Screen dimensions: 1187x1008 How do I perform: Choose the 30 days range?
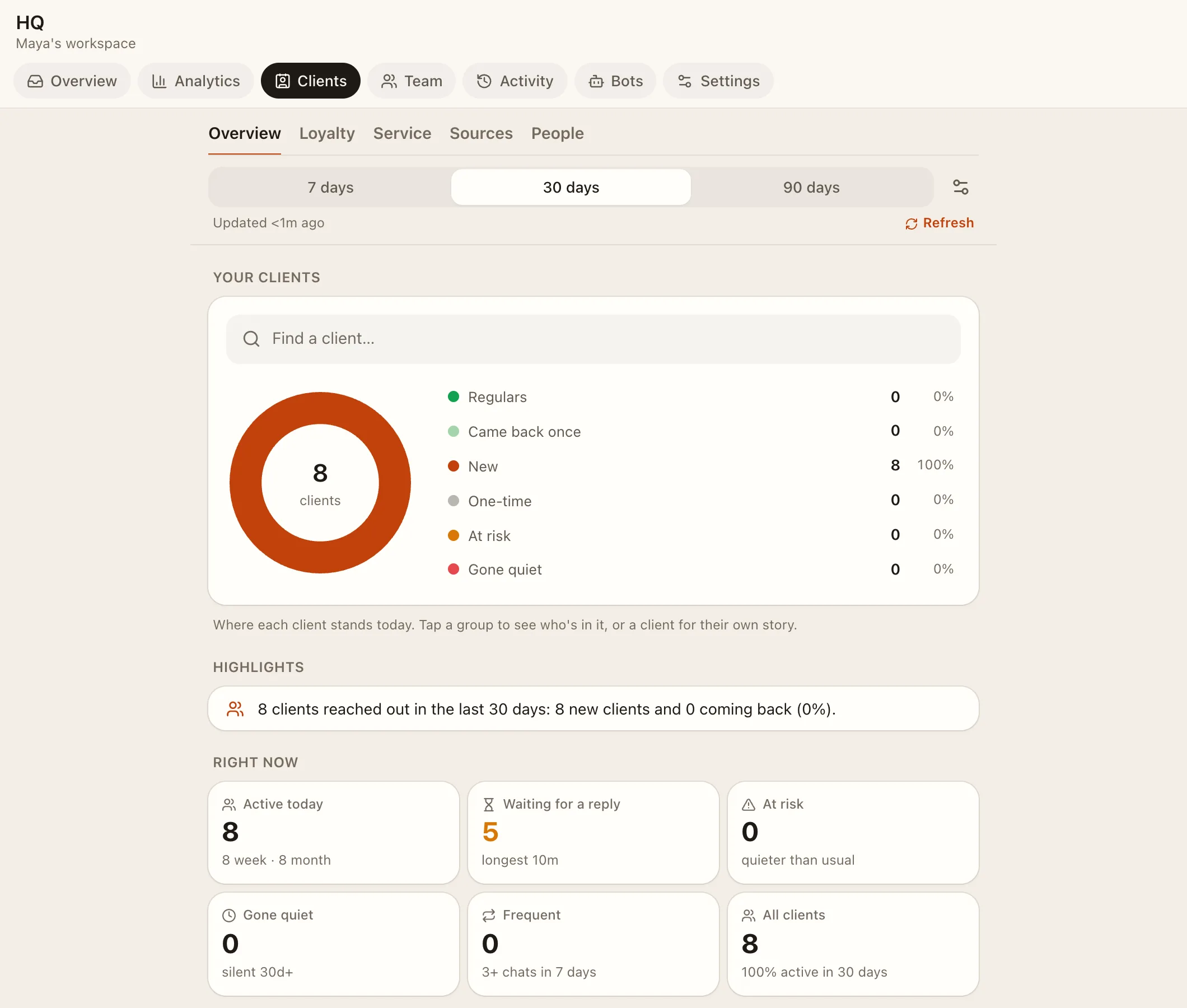(571, 187)
